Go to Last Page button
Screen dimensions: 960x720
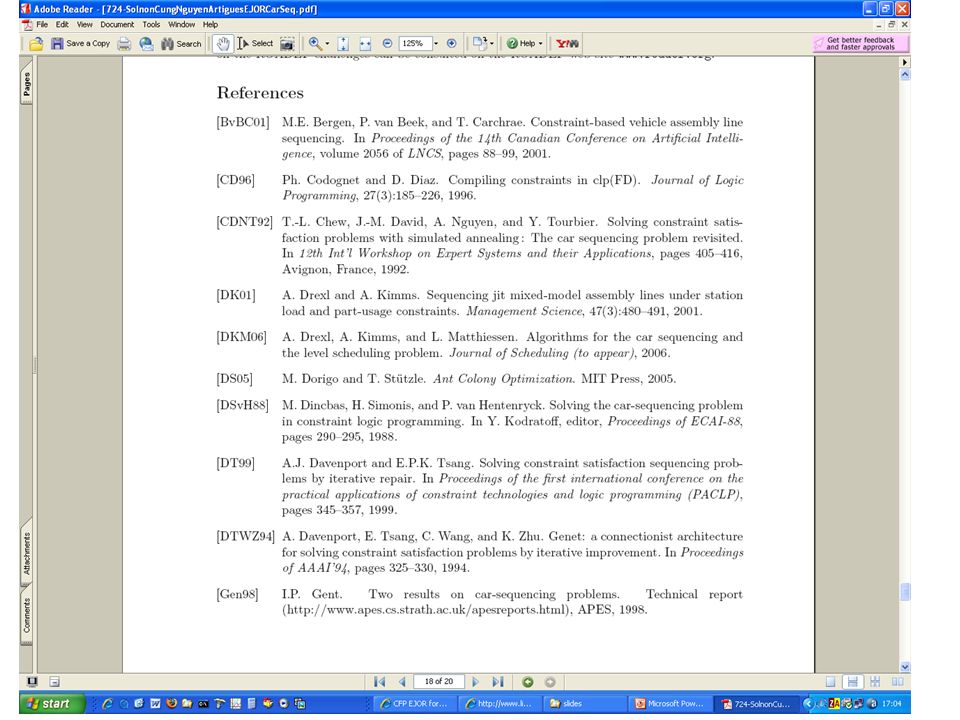[x=498, y=681]
